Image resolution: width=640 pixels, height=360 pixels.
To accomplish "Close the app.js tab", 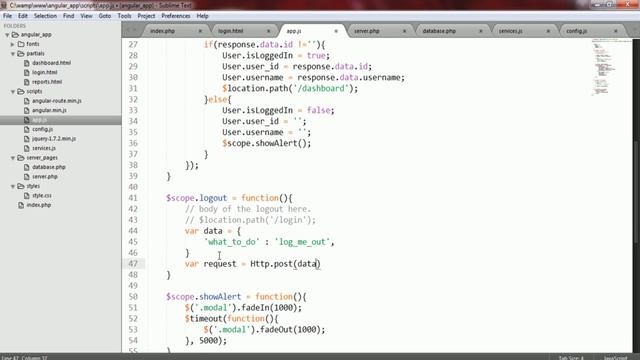I will pos(336,31).
